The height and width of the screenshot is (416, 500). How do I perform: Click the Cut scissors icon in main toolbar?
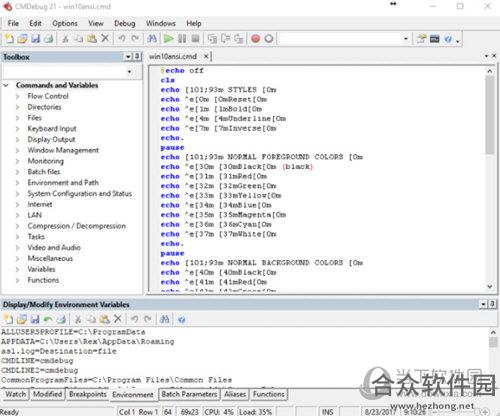65,39
